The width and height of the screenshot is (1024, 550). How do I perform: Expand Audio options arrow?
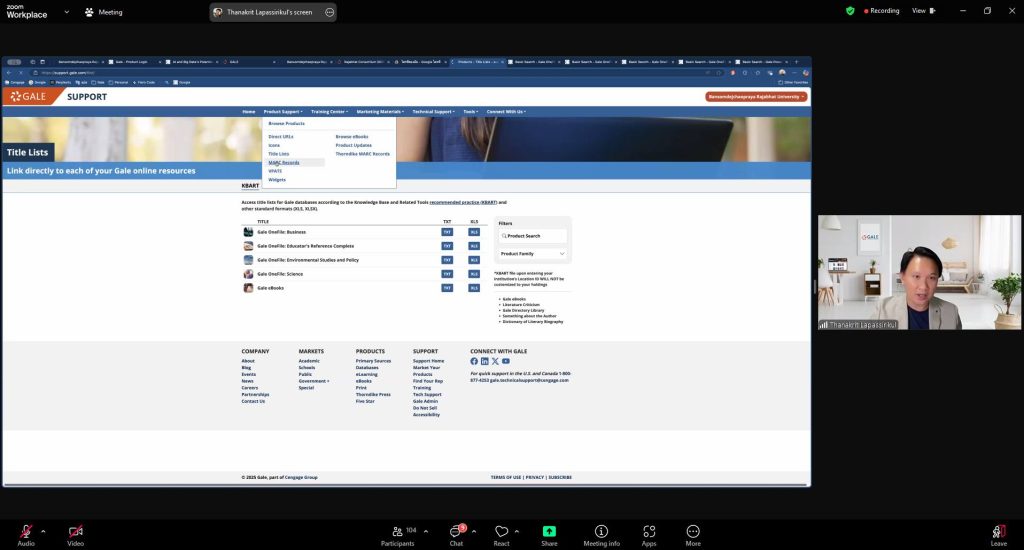(43, 531)
